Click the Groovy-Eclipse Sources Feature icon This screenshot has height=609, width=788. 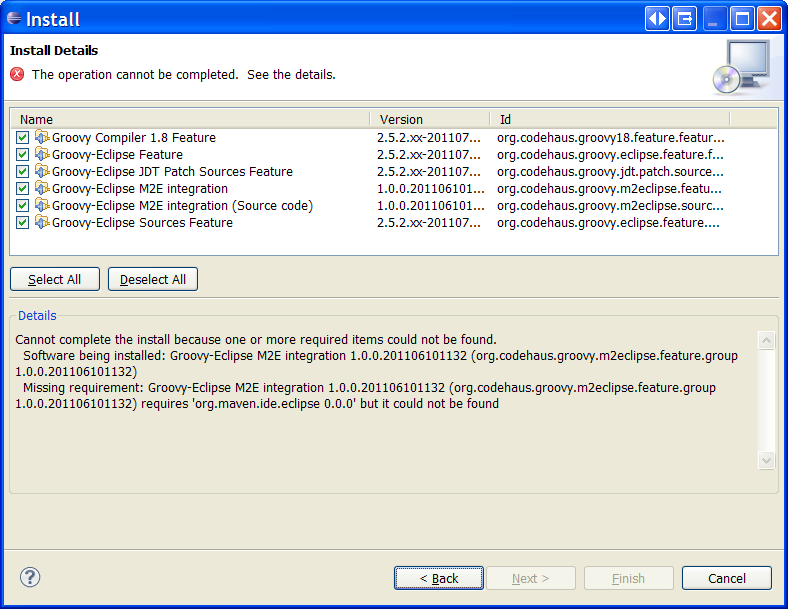(x=42, y=222)
